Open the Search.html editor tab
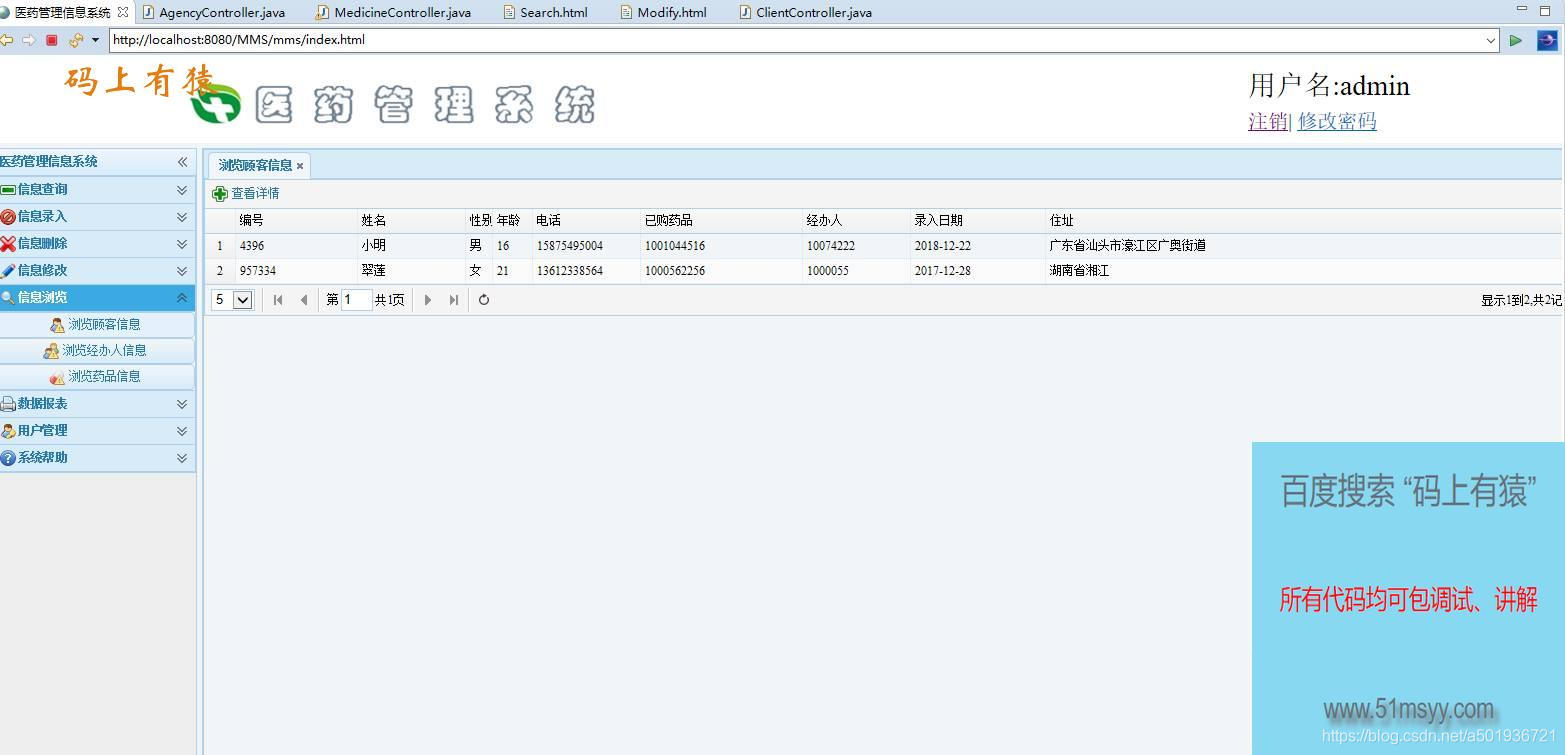 pos(545,12)
